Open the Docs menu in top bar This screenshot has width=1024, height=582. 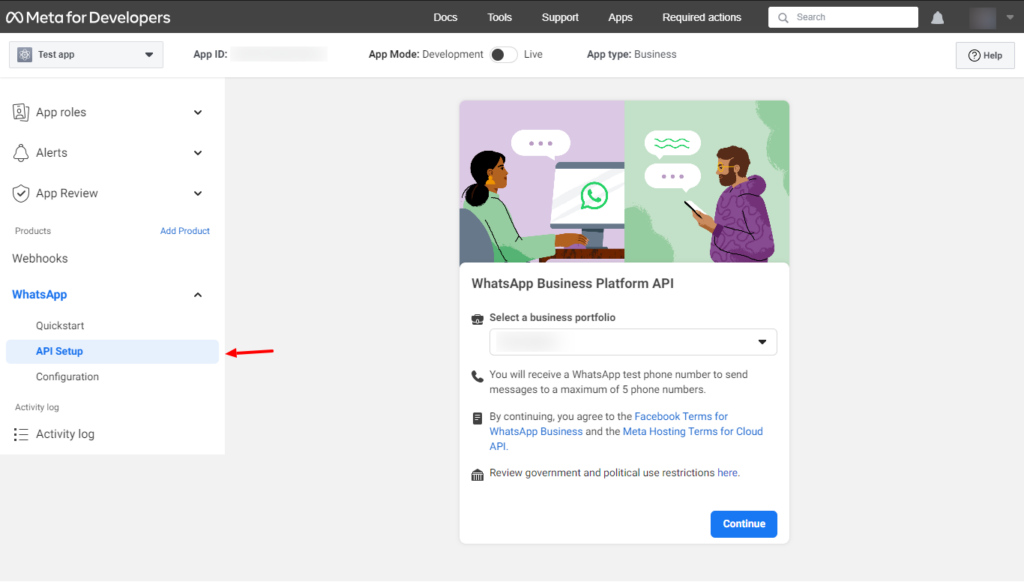[445, 17]
